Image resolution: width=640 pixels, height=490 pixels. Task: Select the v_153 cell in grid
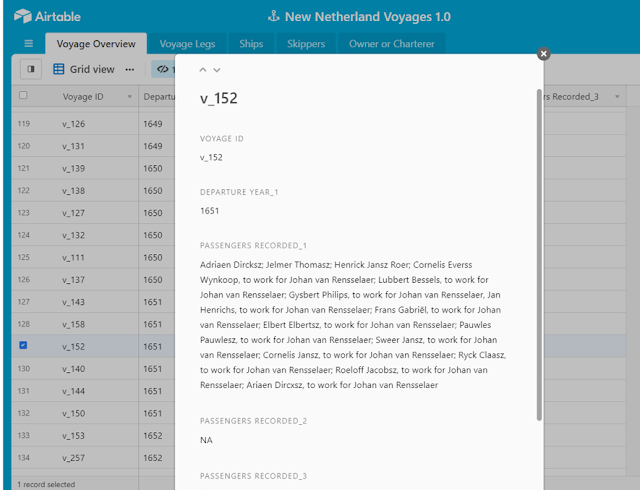click(x=75, y=435)
